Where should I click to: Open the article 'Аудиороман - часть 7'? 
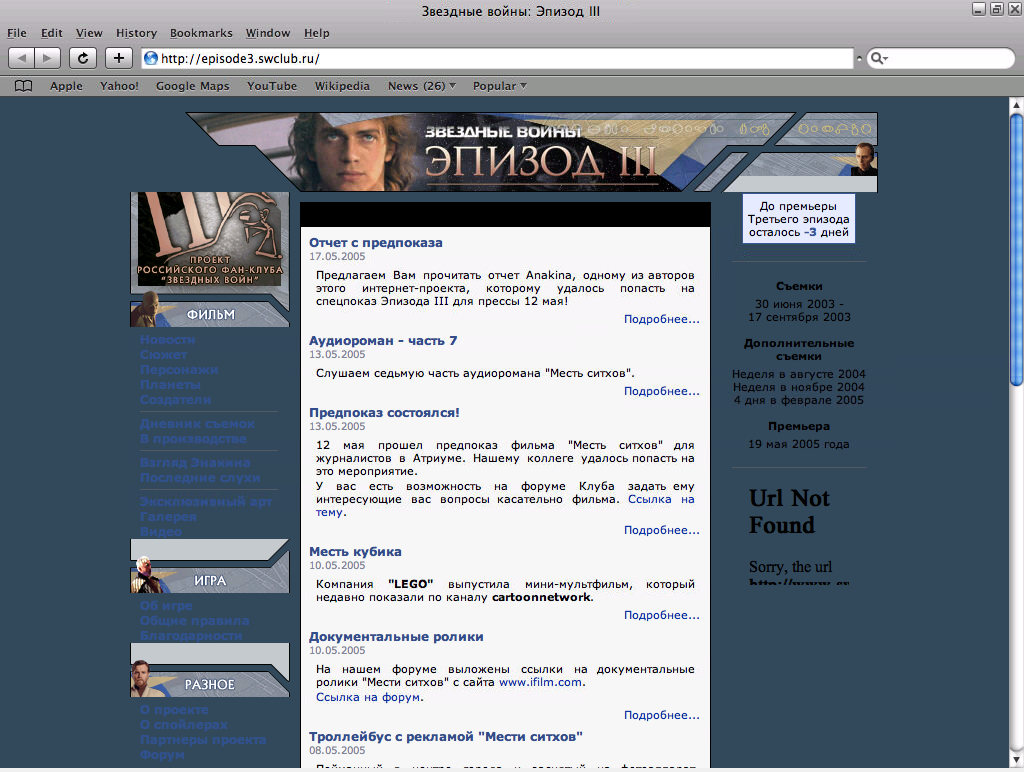point(383,340)
